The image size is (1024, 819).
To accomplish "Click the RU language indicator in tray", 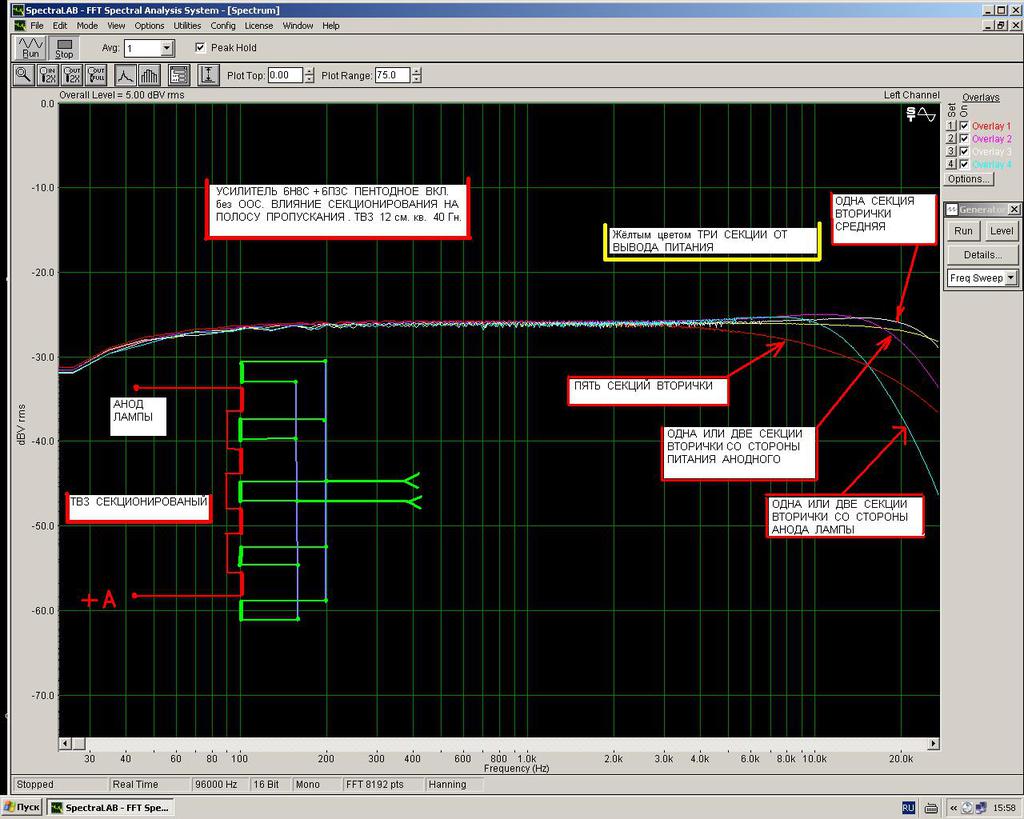I will pyautogui.click(x=908, y=808).
